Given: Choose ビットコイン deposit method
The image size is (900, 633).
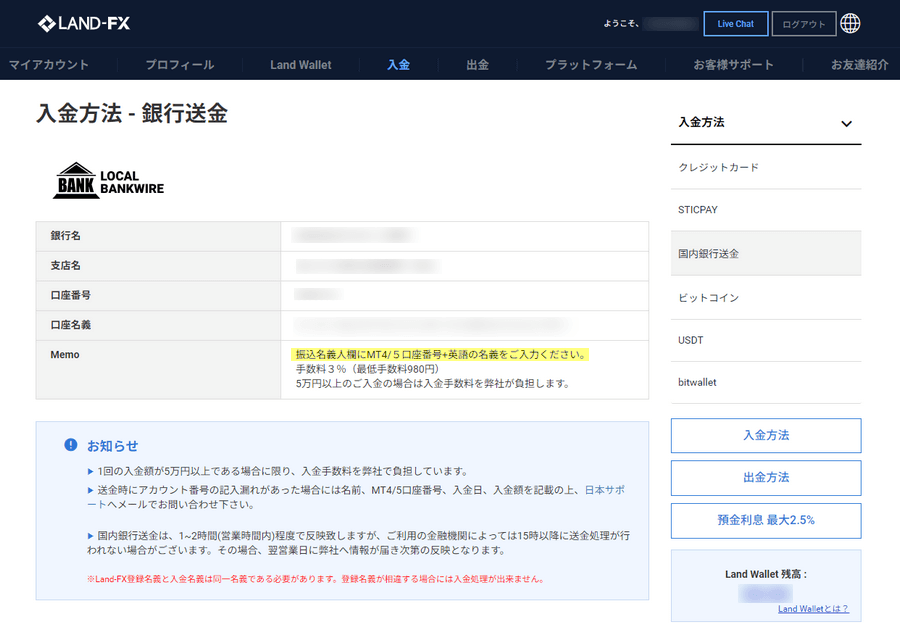Looking at the screenshot, I should coord(766,298).
